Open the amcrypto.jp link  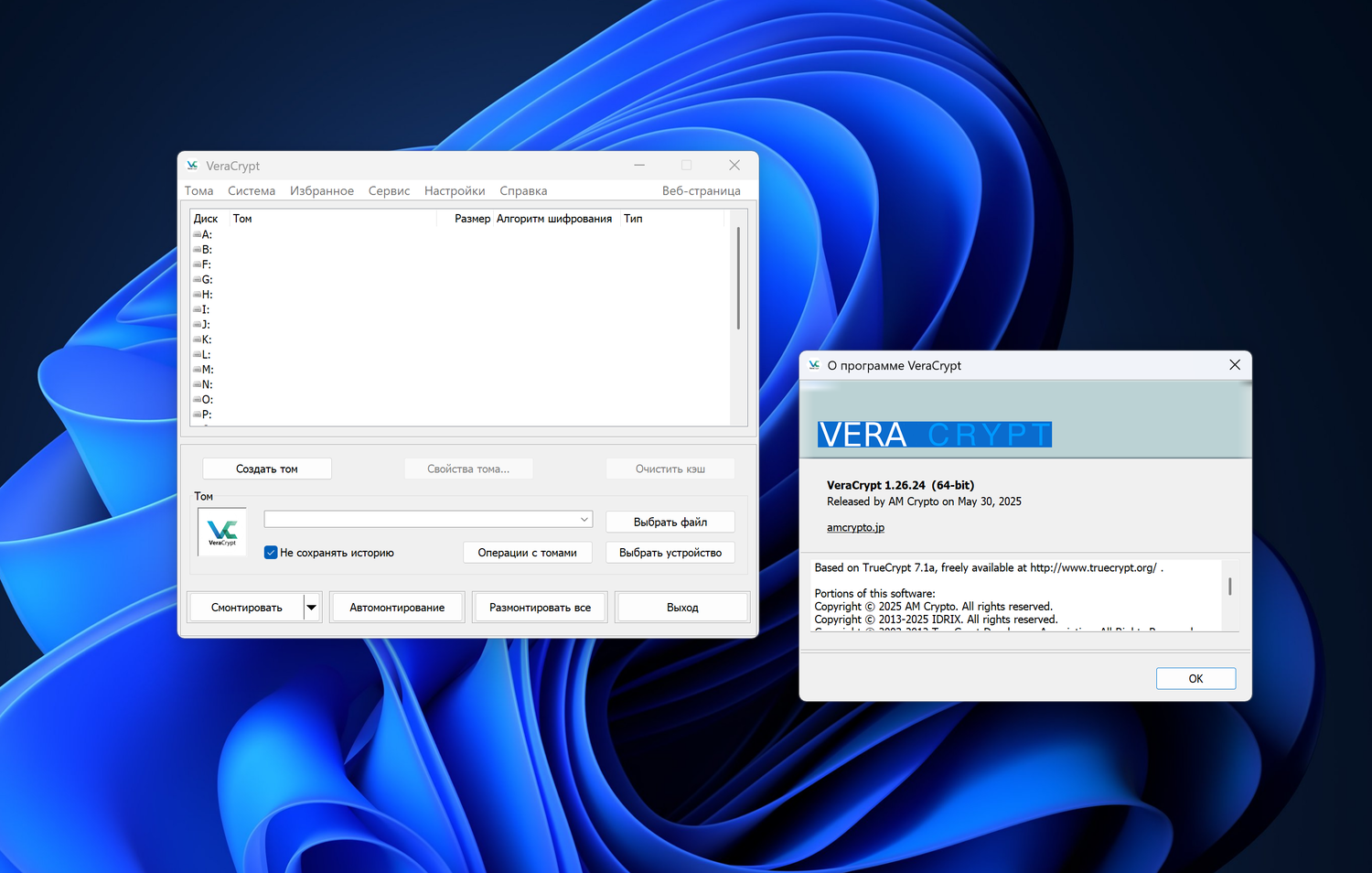[855, 528]
